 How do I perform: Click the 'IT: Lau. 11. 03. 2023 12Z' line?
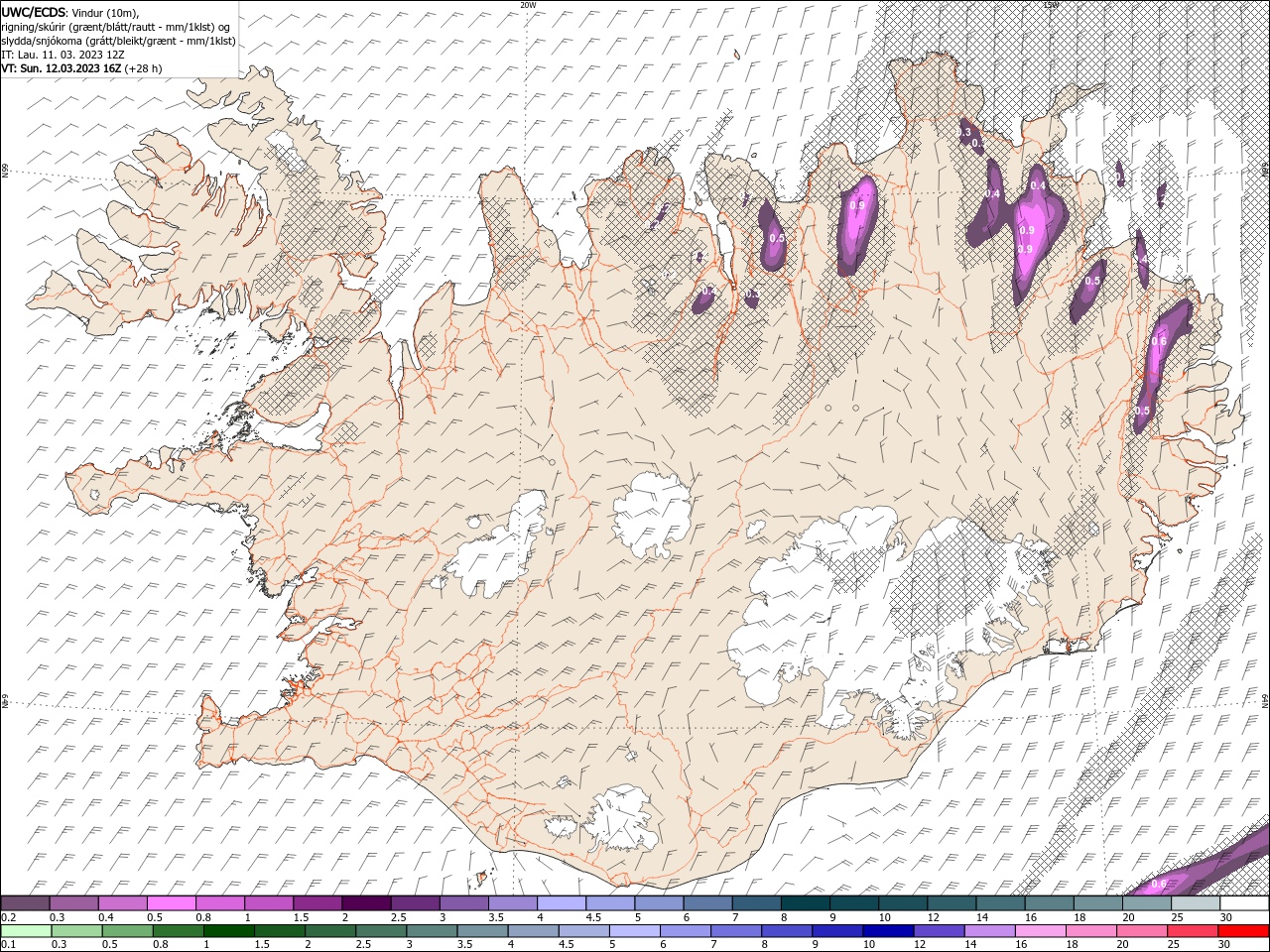pyautogui.click(x=63, y=55)
